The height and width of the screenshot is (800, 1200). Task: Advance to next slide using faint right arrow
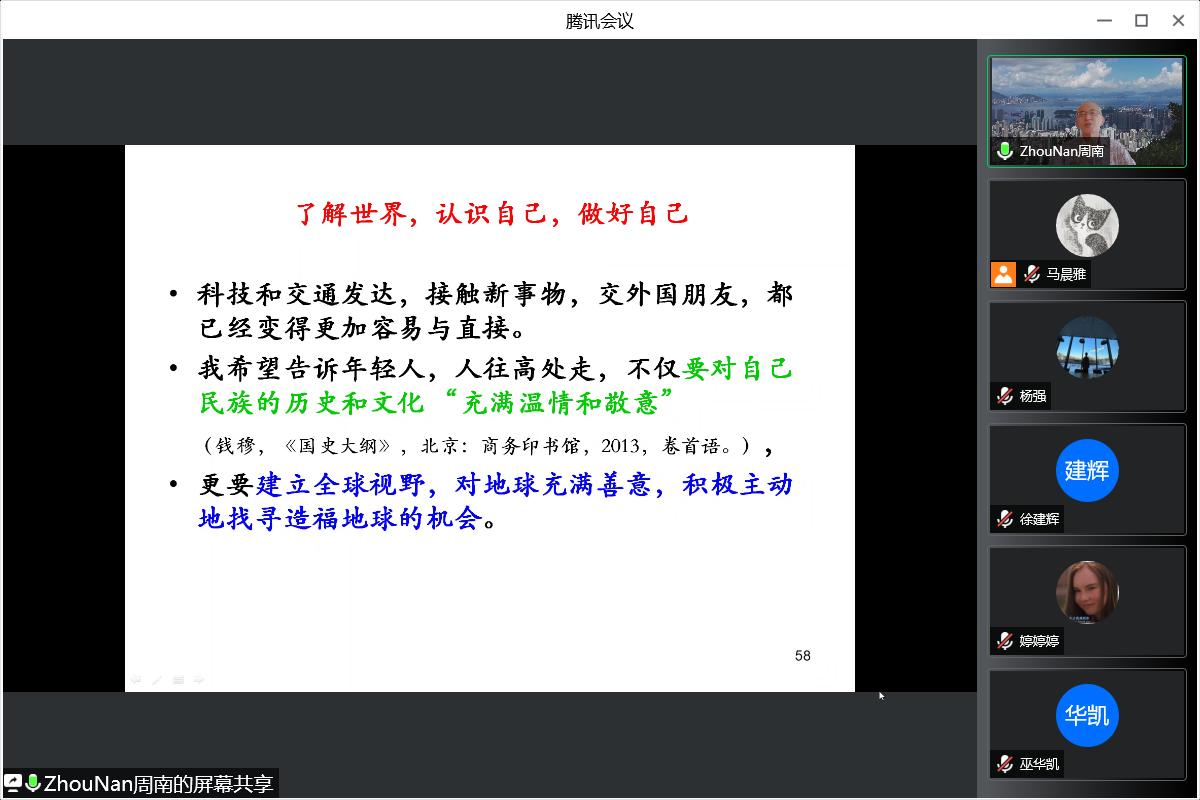click(199, 680)
